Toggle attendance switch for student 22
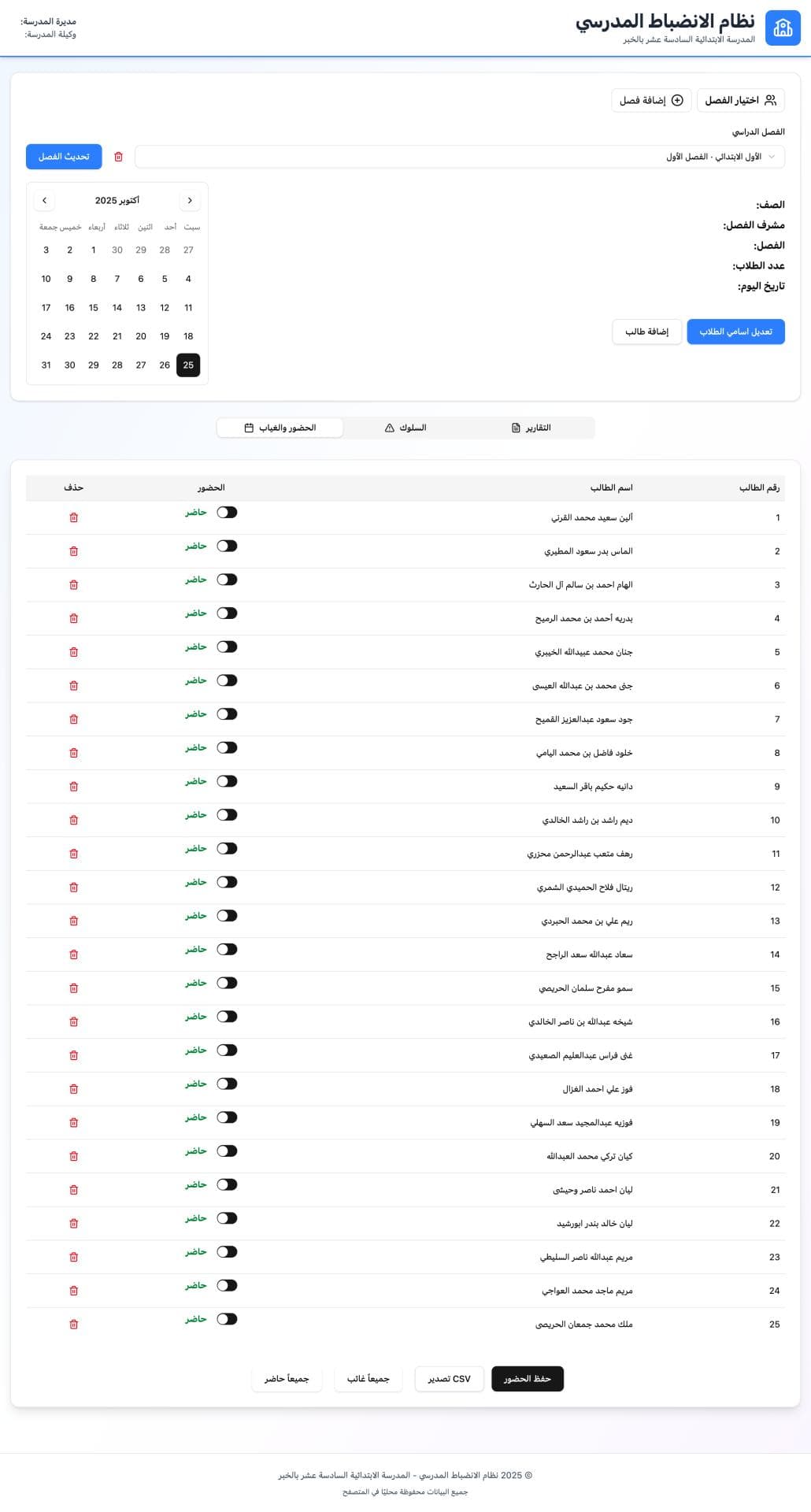Viewport: 811px width, 1512px height. coord(227,1218)
